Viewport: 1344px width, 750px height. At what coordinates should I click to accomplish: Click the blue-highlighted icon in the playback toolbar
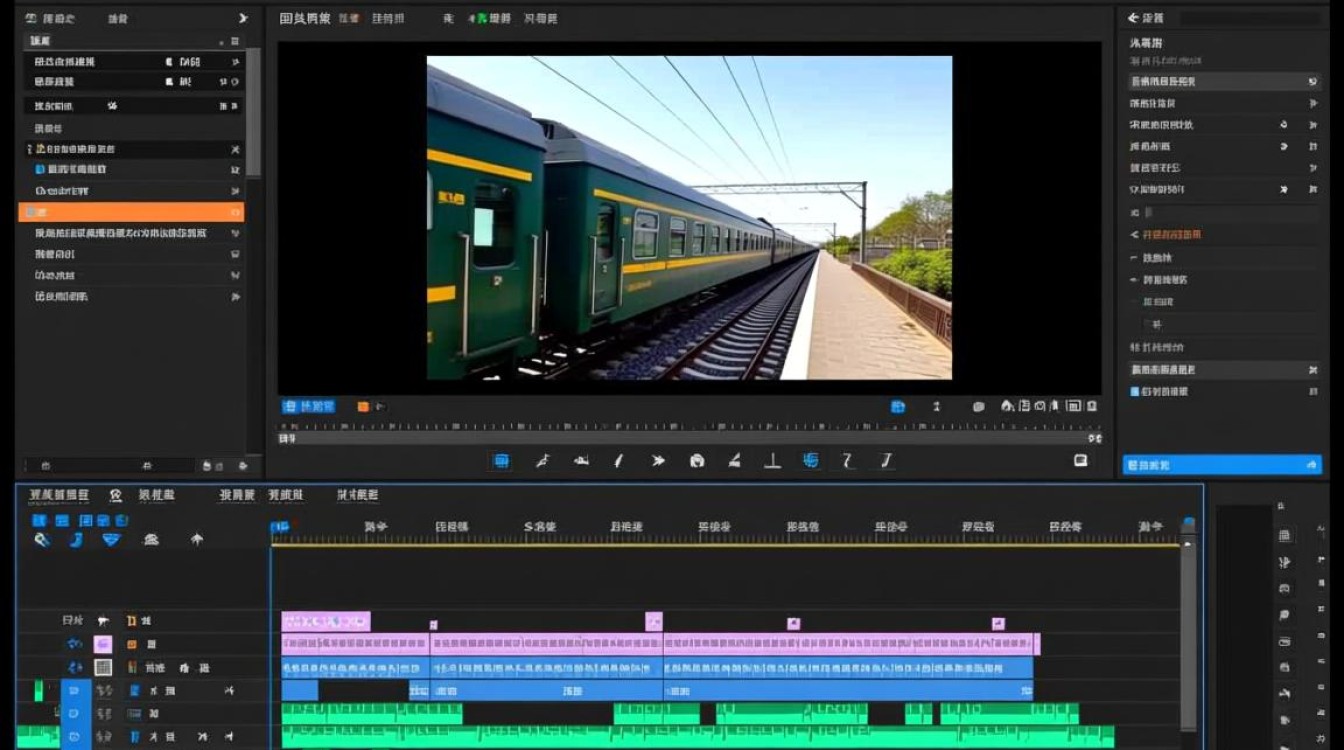pyautogui.click(x=502, y=461)
